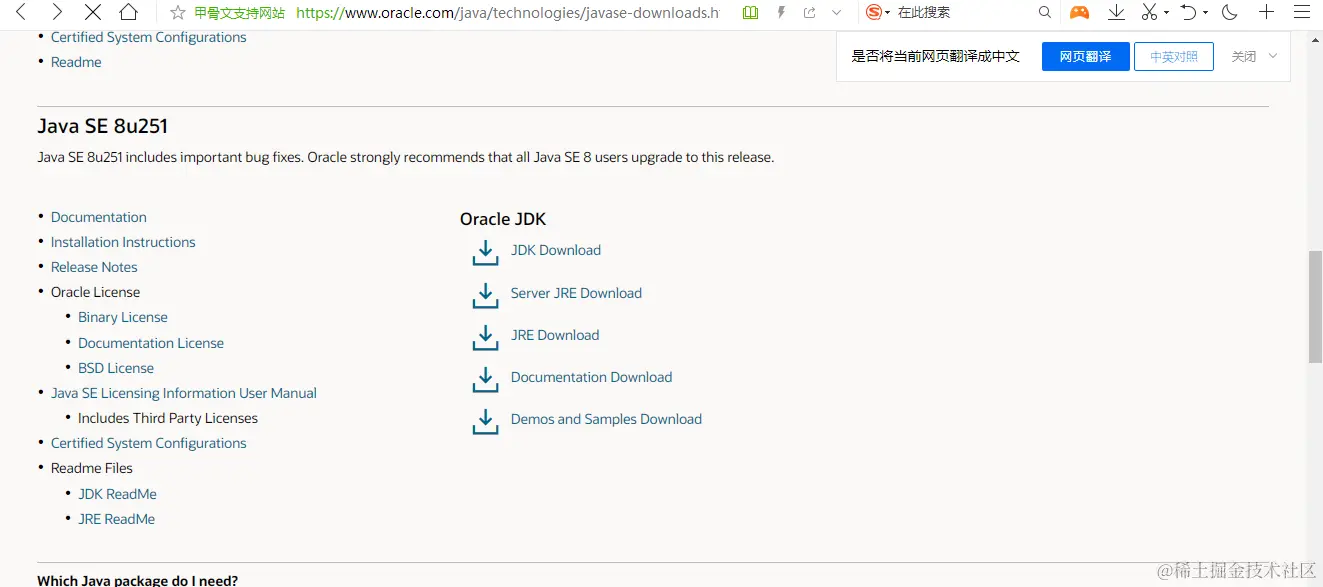This screenshot has height=587, width=1323.
Task: Open the Documentation License link
Action: click(x=151, y=343)
